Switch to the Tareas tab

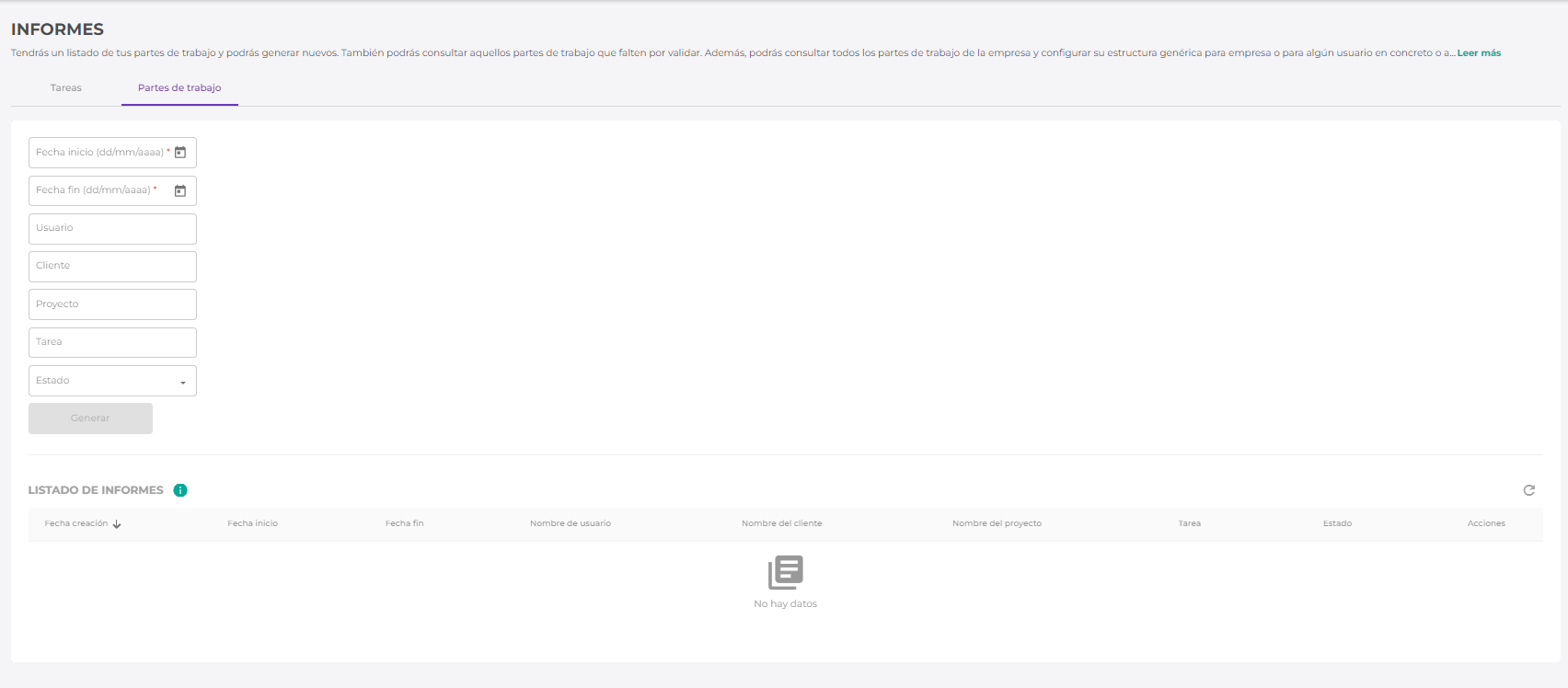pos(65,88)
